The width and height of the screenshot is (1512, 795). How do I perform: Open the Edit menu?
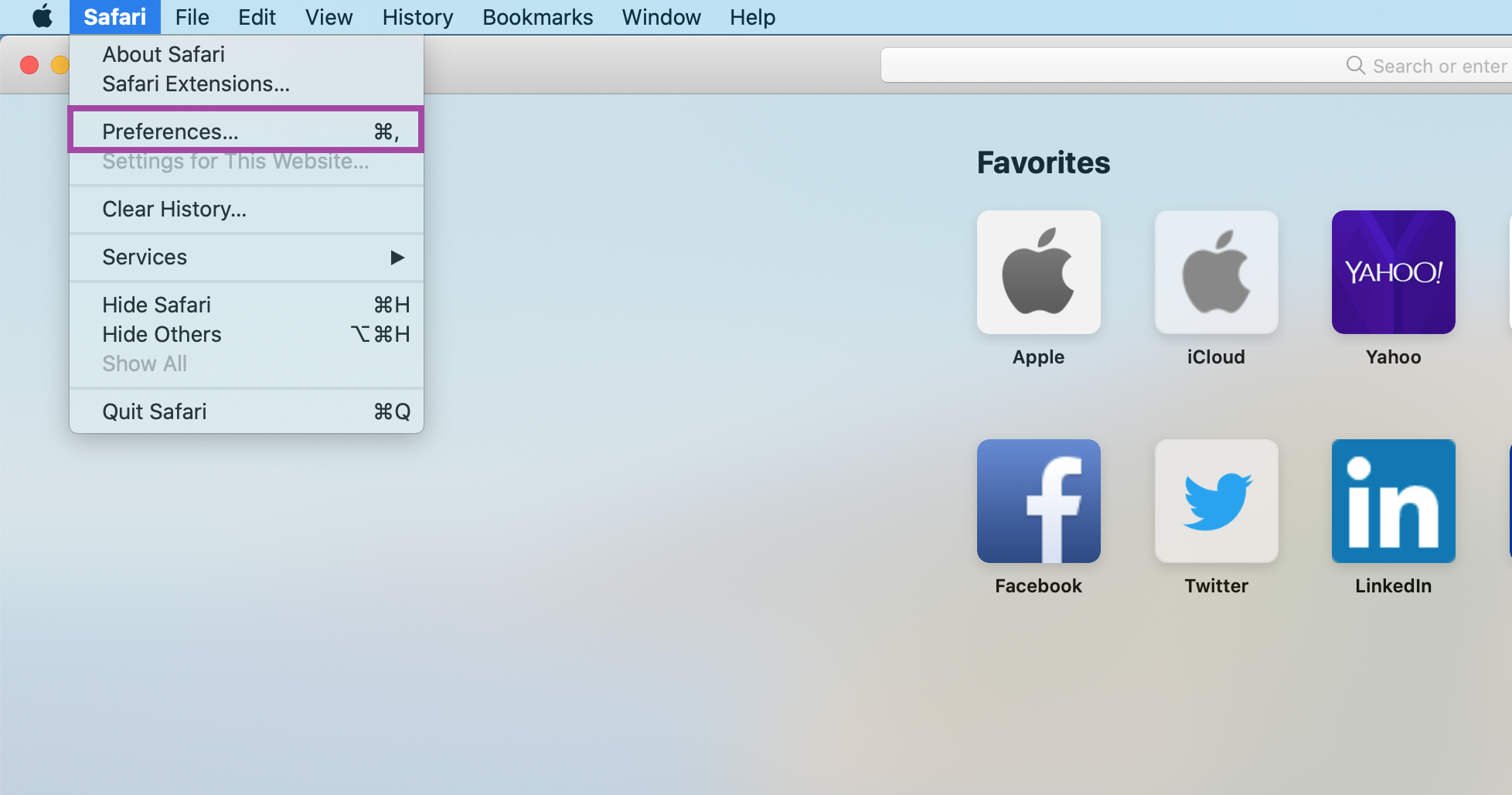pyautogui.click(x=257, y=17)
